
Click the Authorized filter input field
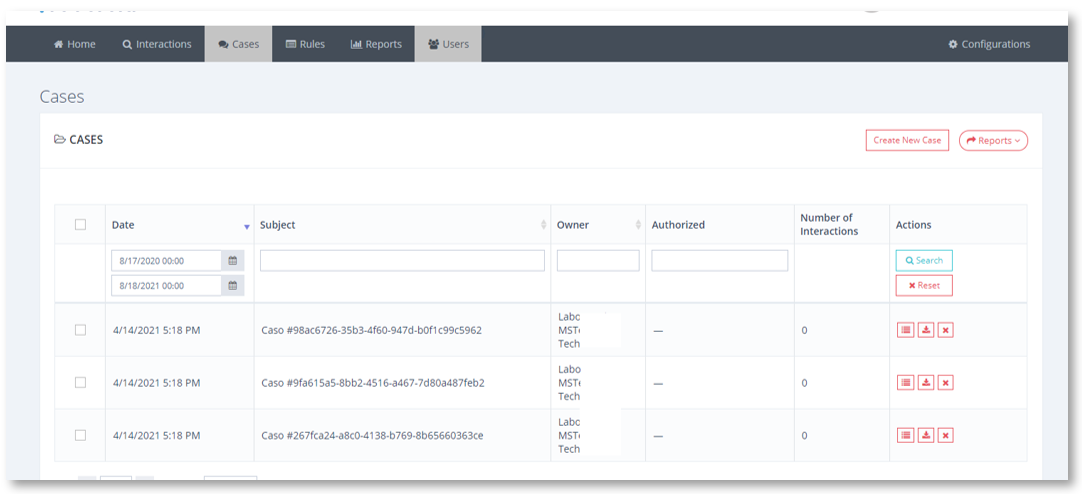719,260
